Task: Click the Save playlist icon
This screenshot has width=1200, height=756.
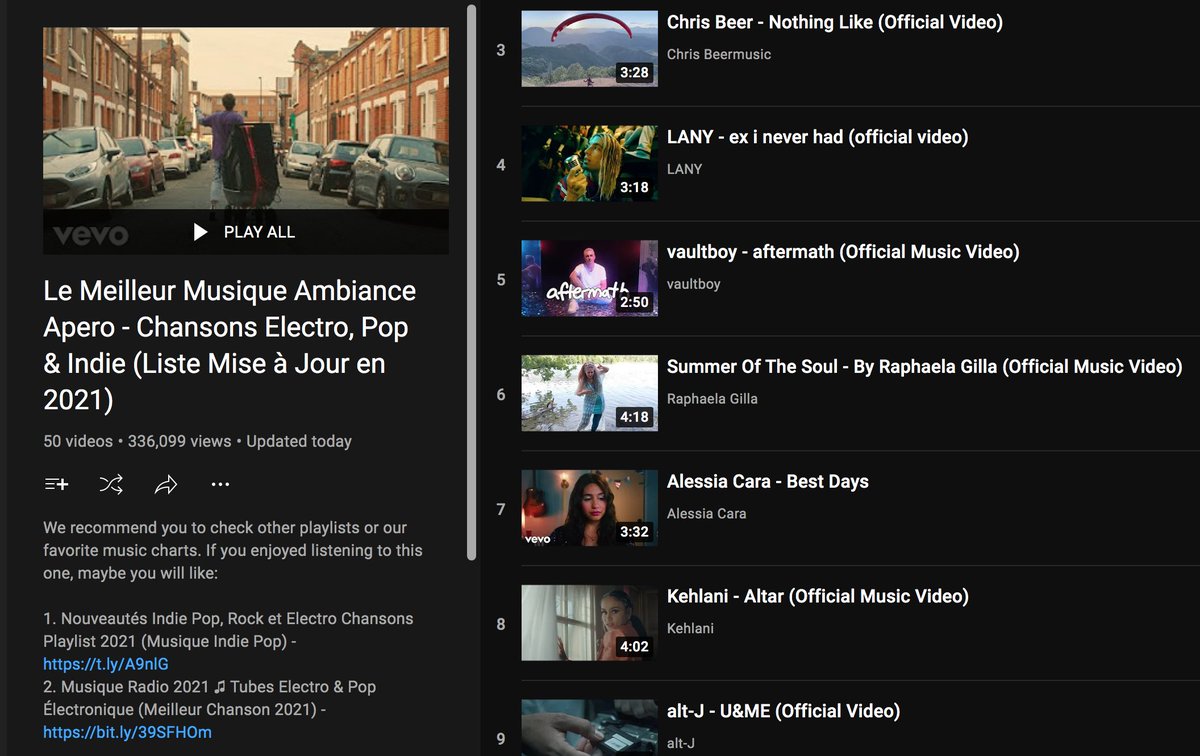Action: [56, 485]
